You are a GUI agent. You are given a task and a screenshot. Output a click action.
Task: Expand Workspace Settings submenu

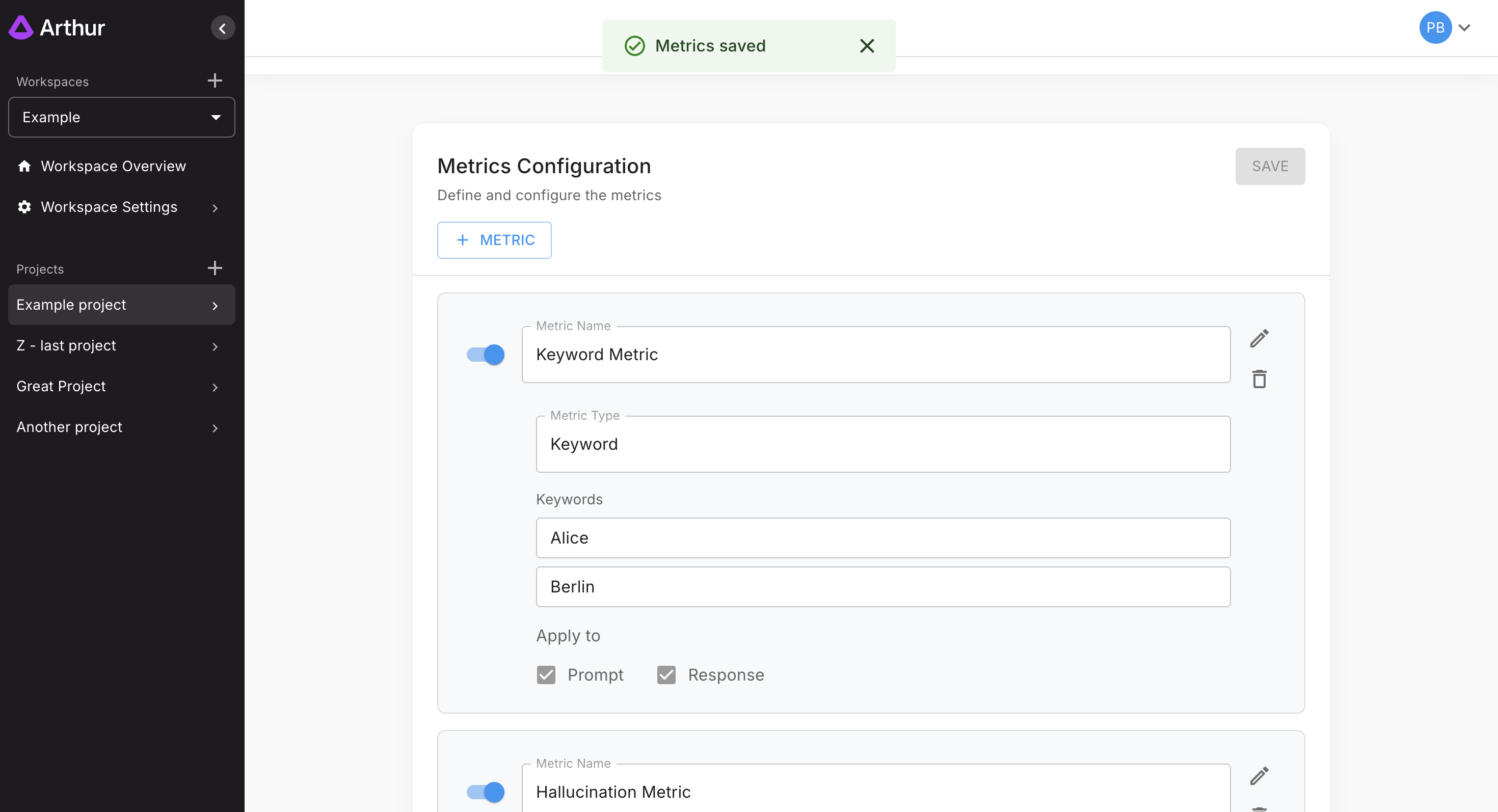(x=215, y=207)
